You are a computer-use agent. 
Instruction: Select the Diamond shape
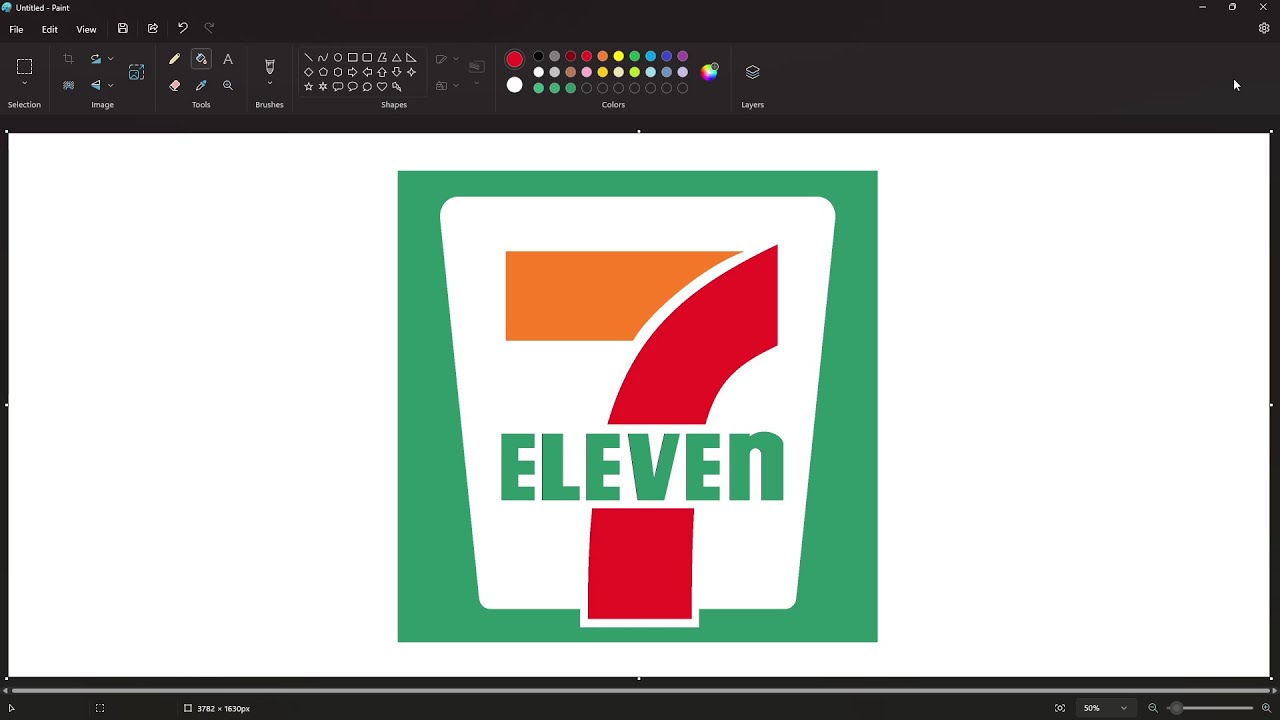coord(308,72)
